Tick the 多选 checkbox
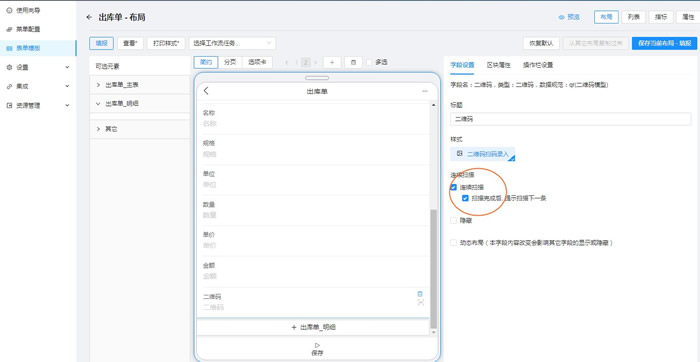The height and width of the screenshot is (362, 700). pyautogui.click(x=369, y=62)
